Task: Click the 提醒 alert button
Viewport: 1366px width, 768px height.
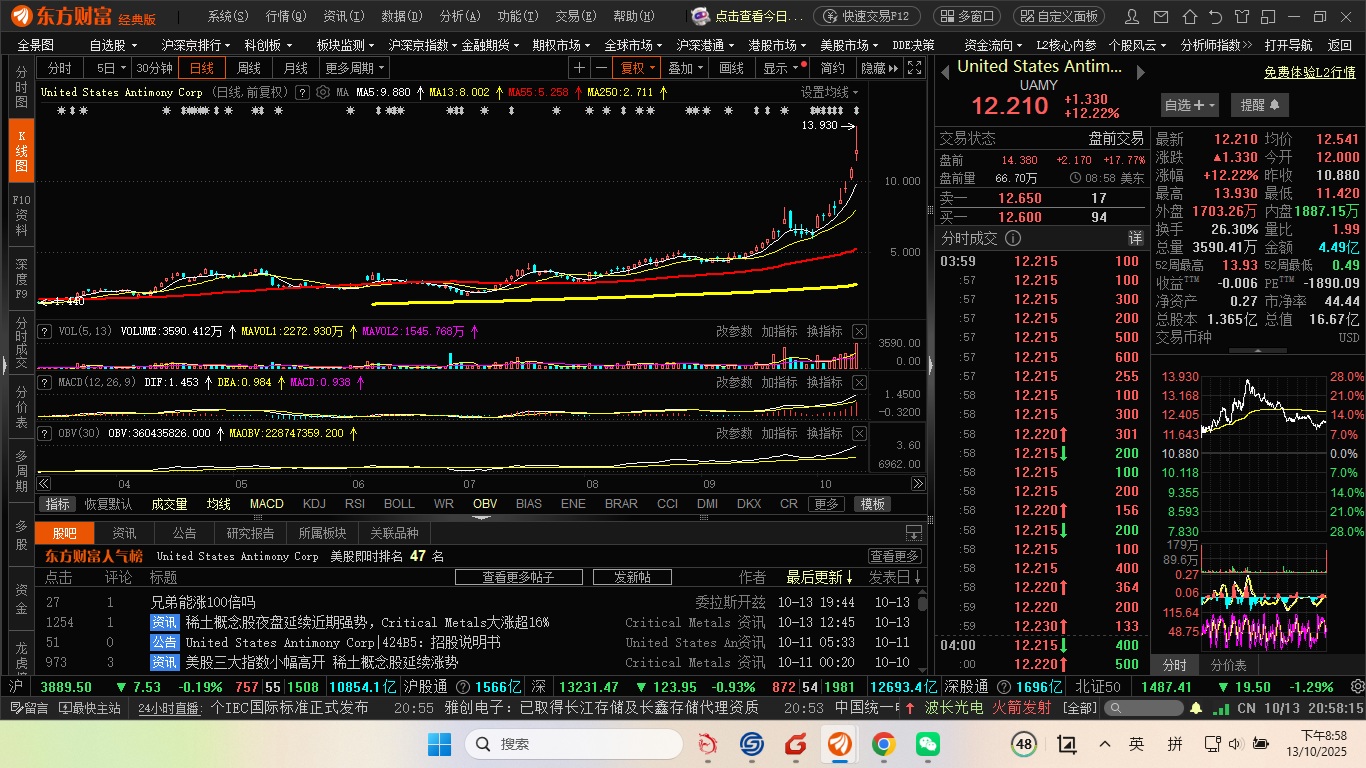Action: [x=1260, y=105]
